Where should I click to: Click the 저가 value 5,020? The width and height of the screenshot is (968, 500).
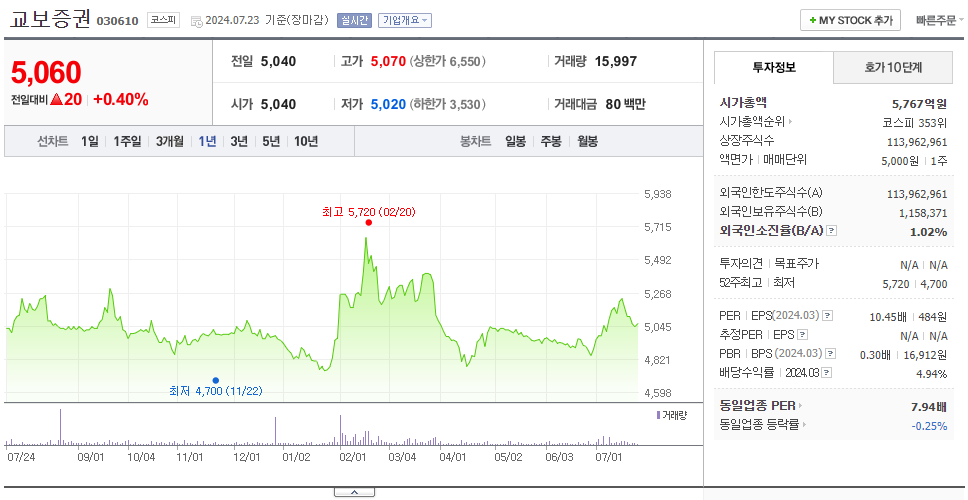[x=388, y=104]
